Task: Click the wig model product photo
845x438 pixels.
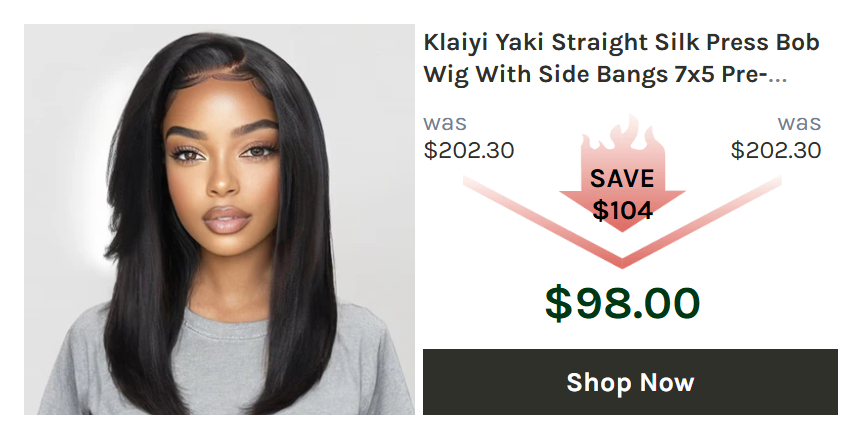Action: click(219, 219)
